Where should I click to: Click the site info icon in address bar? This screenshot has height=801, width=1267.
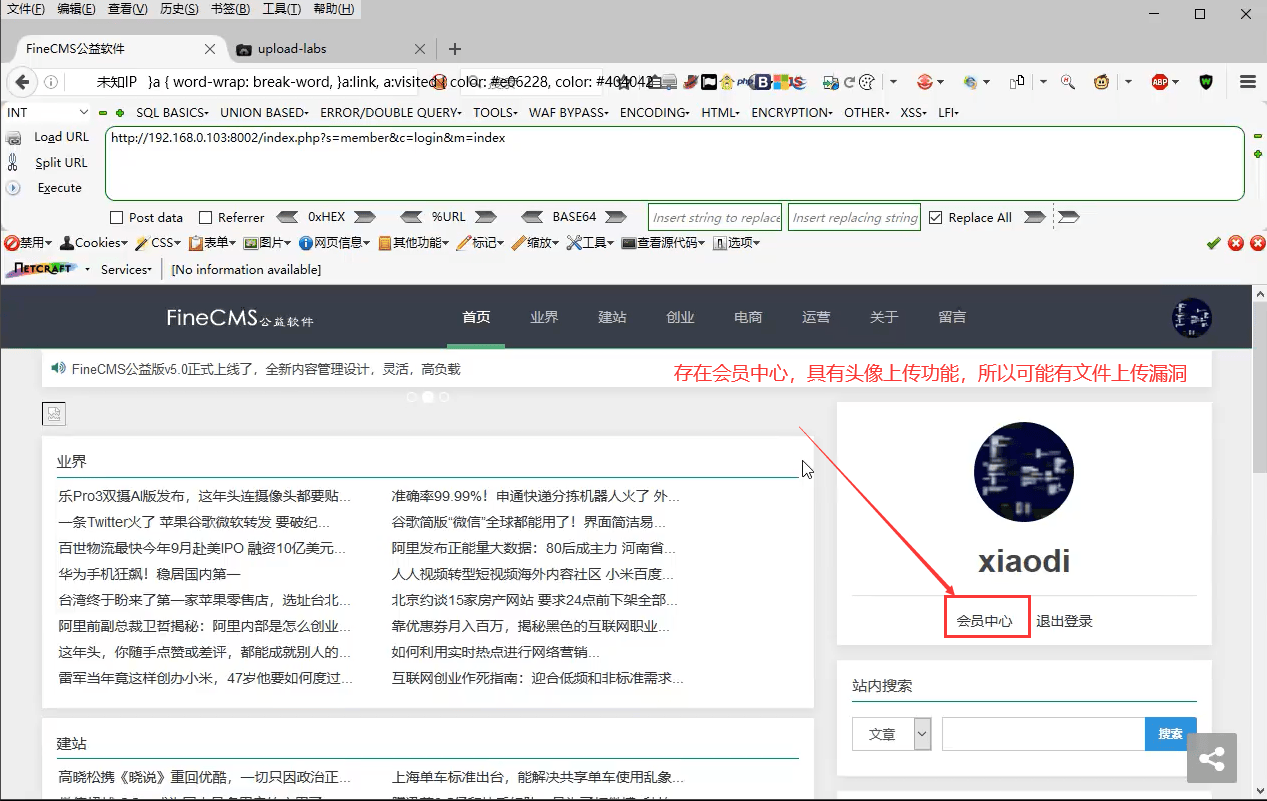(51, 82)
